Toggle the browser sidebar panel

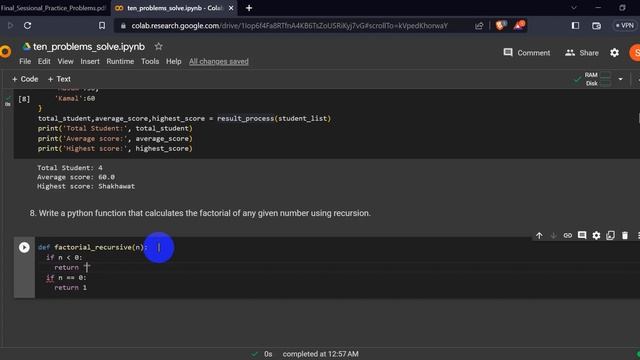click(575, 26)
